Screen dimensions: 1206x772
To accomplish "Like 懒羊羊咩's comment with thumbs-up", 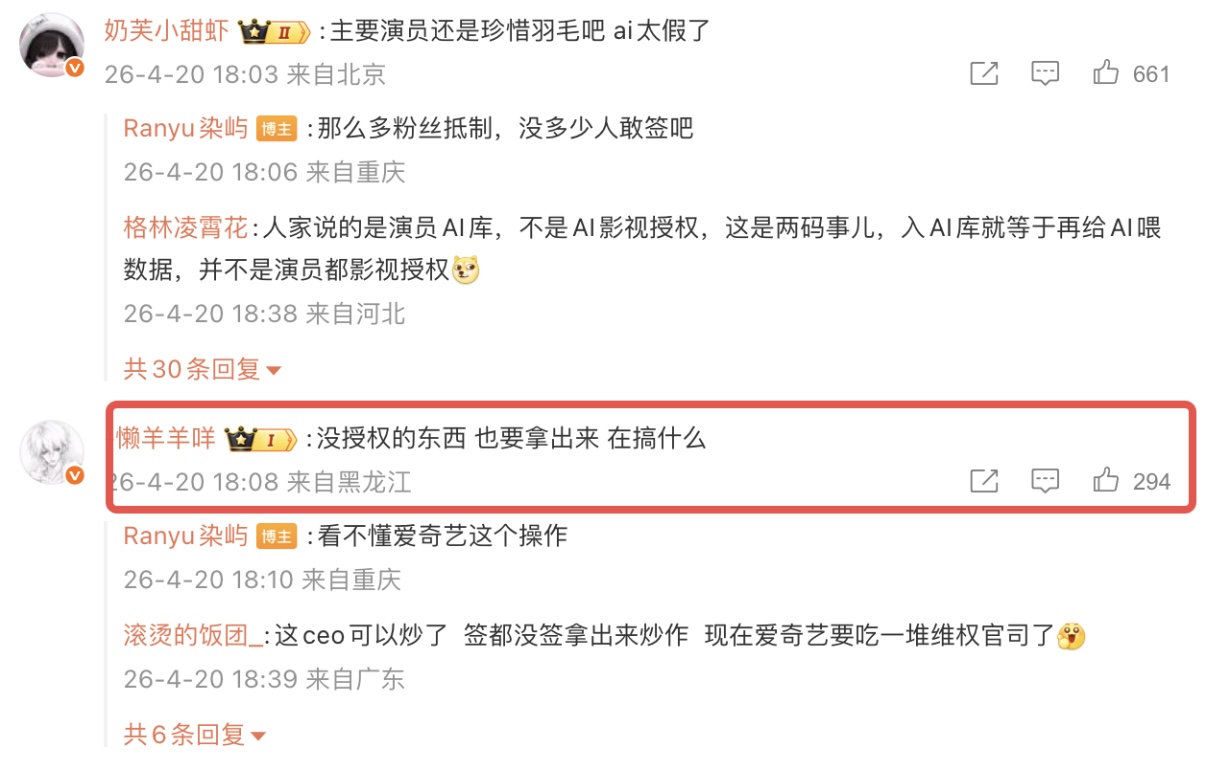I will coord(1106,481).
